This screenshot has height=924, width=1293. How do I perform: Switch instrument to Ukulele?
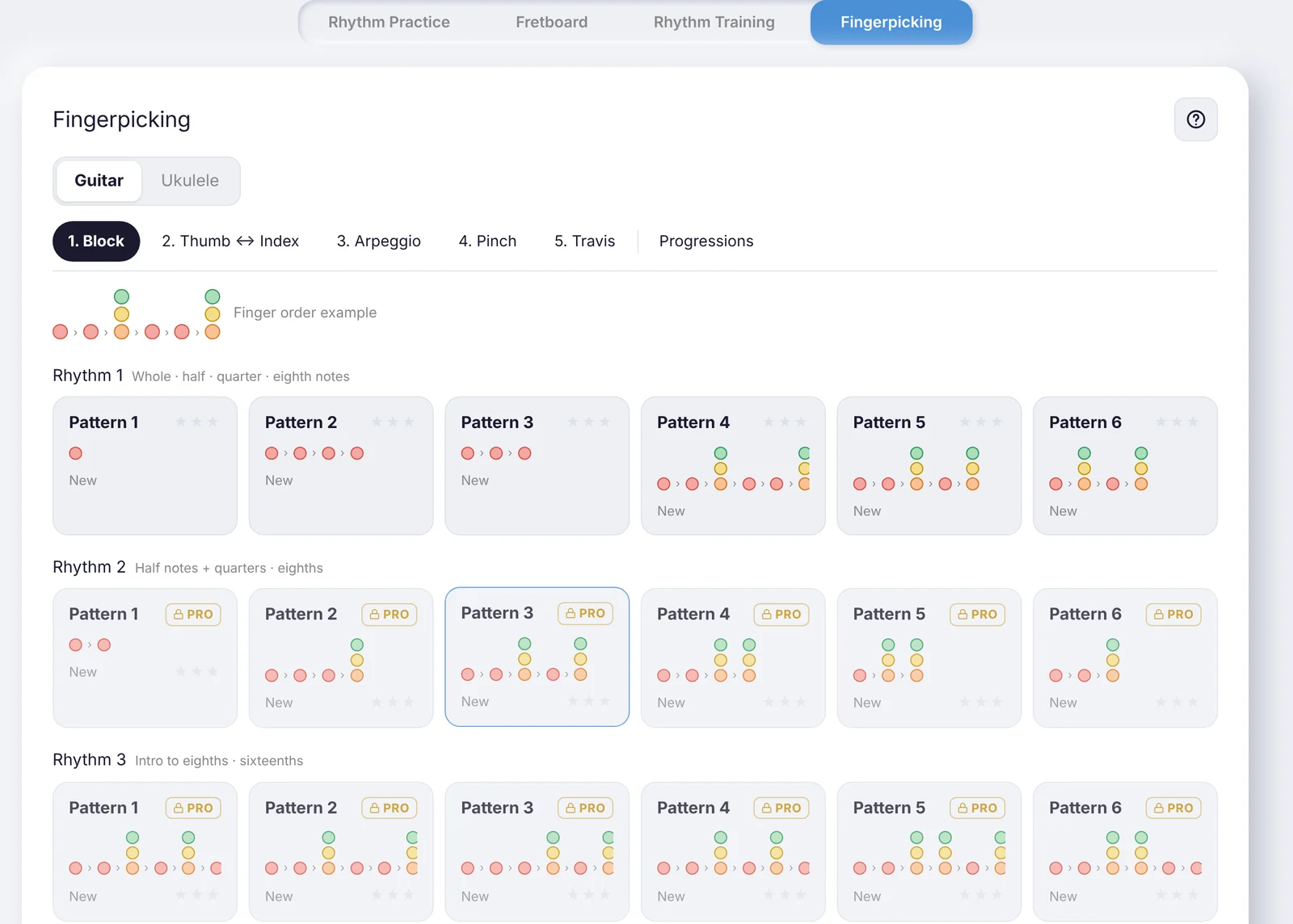[190, 180]
